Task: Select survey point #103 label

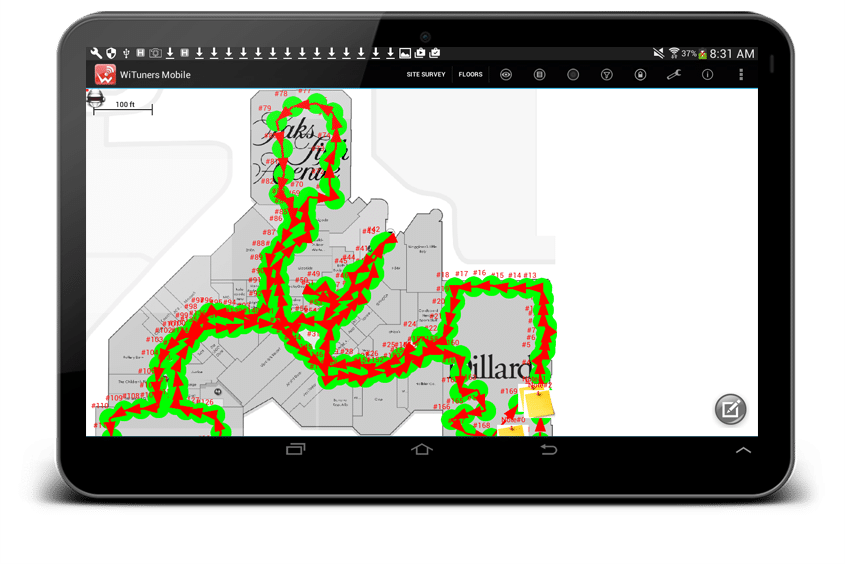Action: pyautogui.click(x=154, y=339)
